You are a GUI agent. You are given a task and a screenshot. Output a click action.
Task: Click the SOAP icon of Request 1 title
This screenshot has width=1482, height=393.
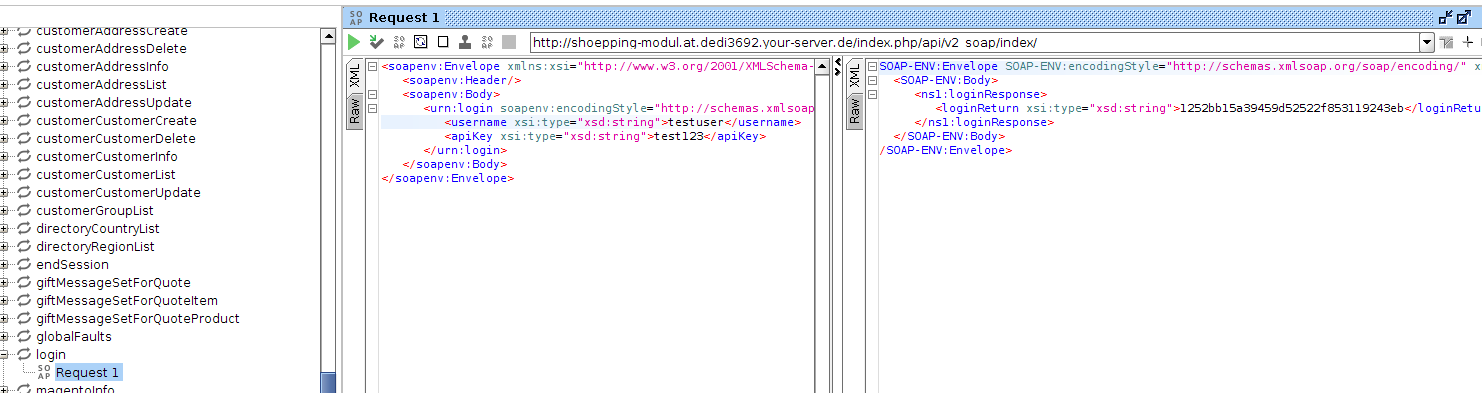coord(355,17)
